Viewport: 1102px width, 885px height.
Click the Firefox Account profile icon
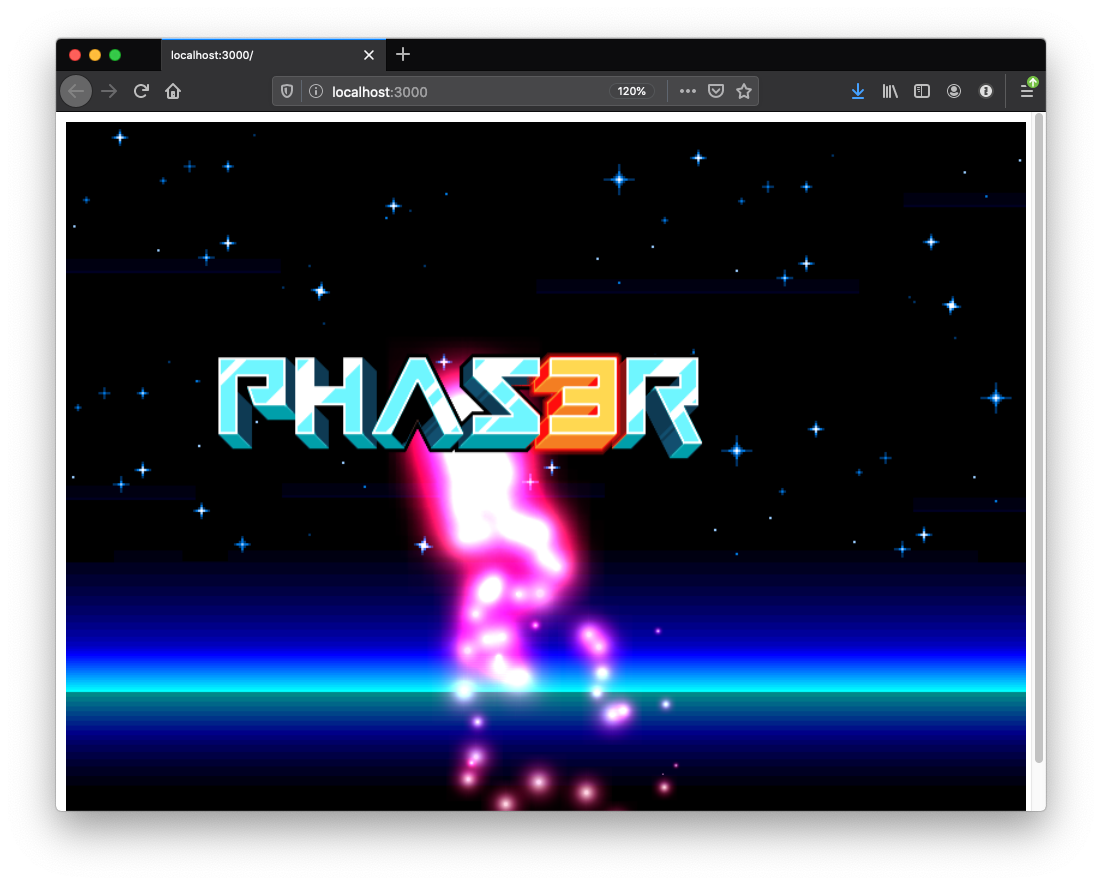pos(953,91)
